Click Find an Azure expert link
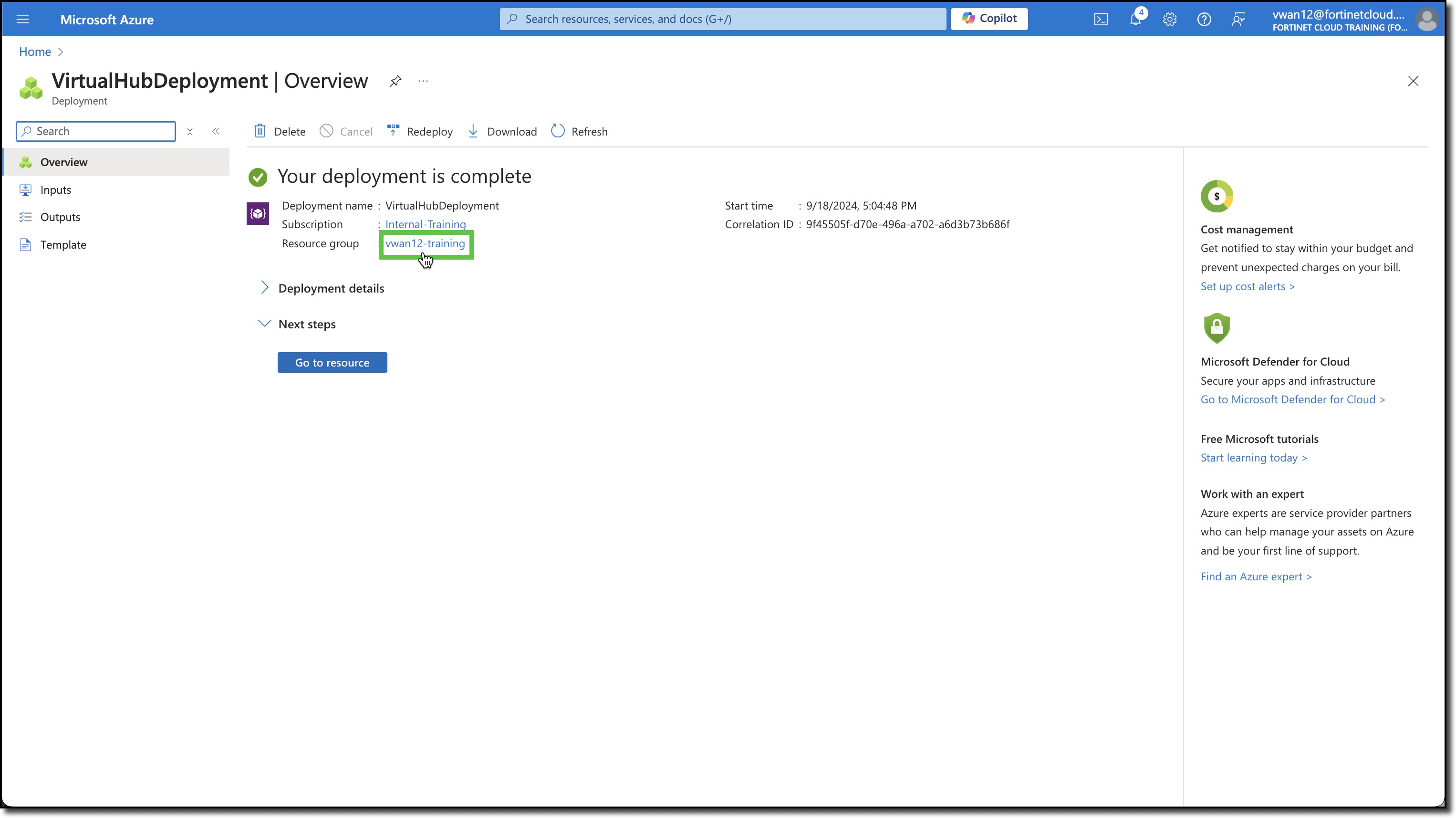The height and width of the screenshot is (818, 1456). pyautogui.click(x=1256, y=577)
